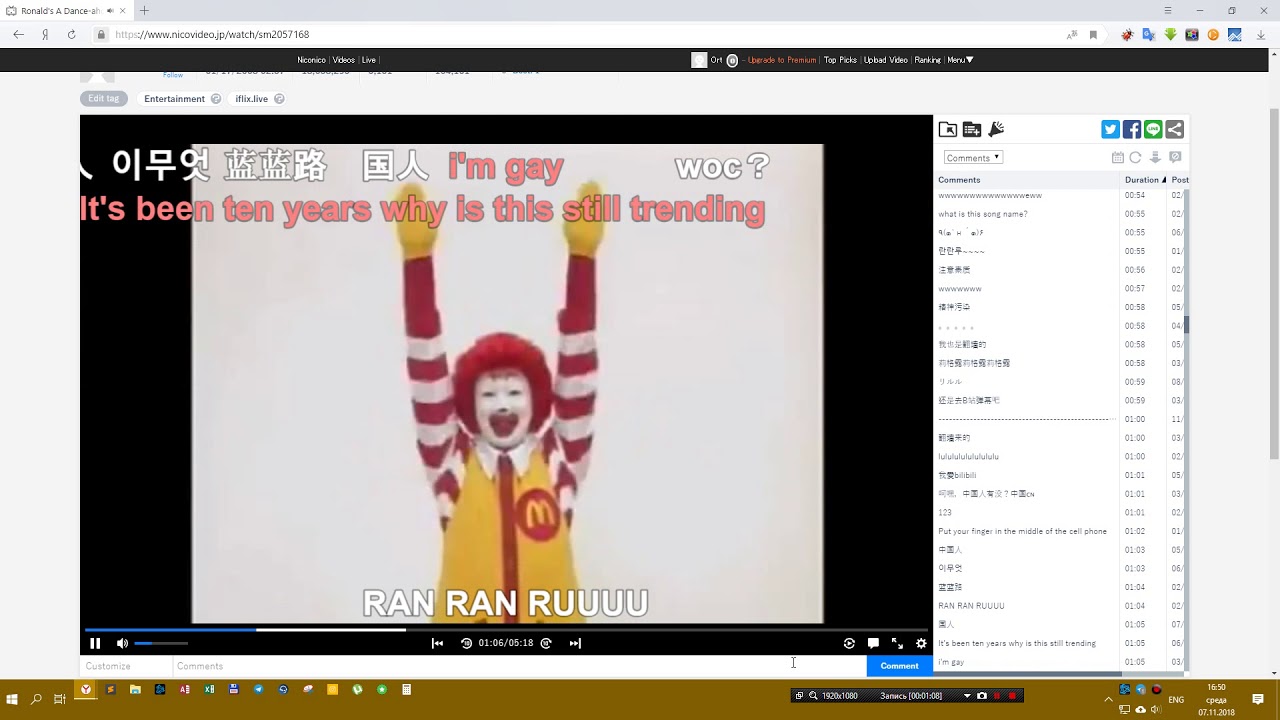This screenshot has height=720, width=1280.
Task: Sort the list by Duration column
Action: [x=1145, y=180]
